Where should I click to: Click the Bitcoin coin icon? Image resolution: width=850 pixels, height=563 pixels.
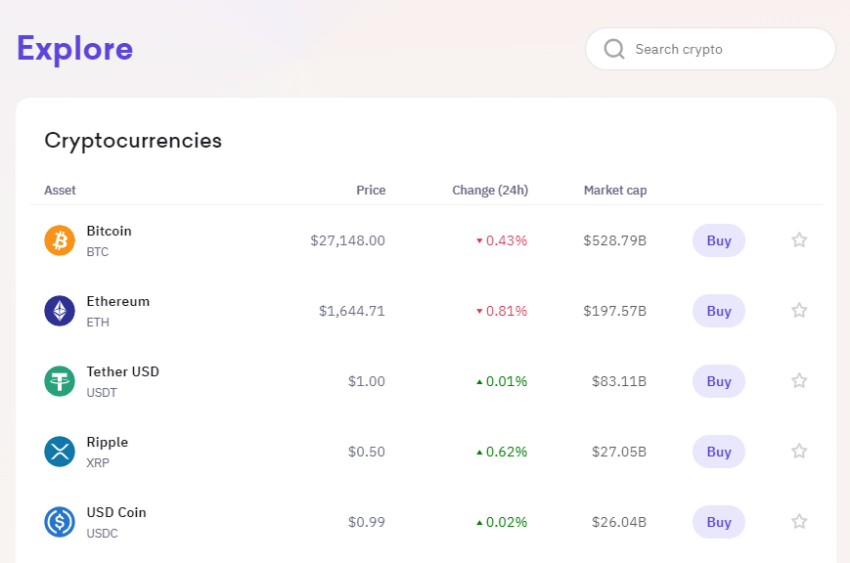click(60, 241)
